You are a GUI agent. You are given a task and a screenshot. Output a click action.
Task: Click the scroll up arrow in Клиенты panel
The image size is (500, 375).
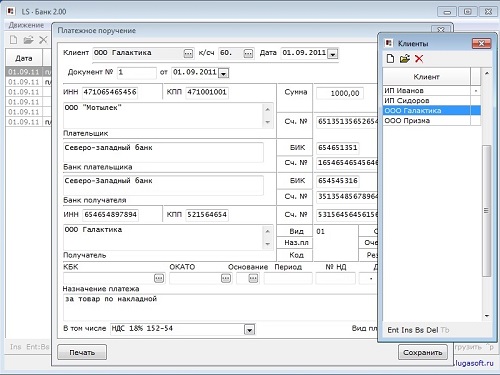pyautogui.click(x=487, y=73)
